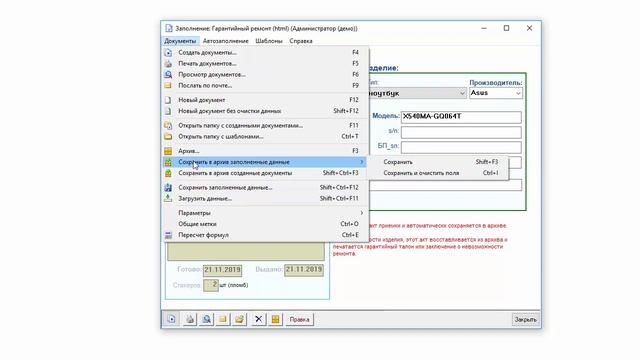Choose Просмотр документов menu entry
Screen dimensions: 640x360
click(265, 74)
